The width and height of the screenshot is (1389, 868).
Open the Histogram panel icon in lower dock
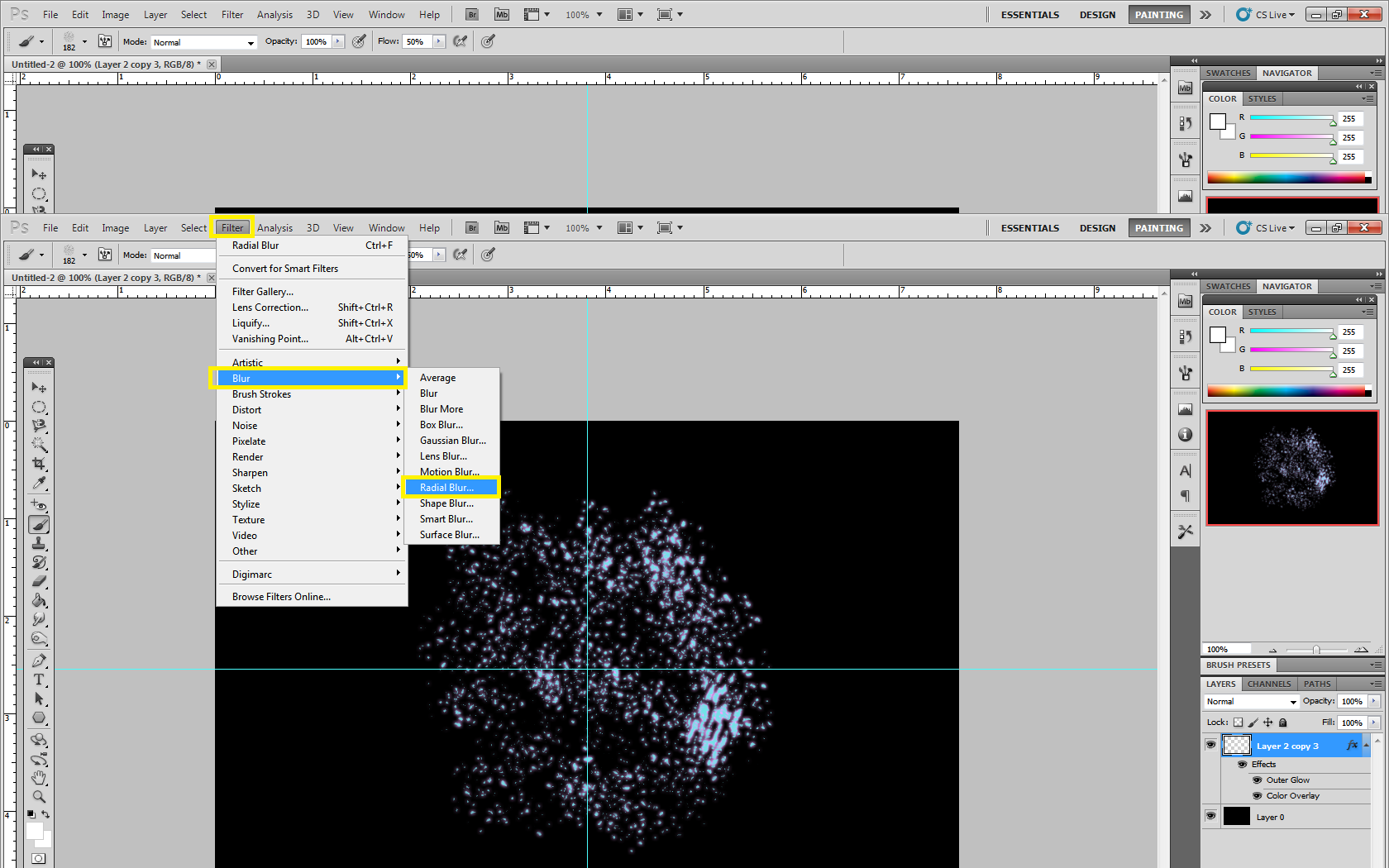pos(1185,409)
